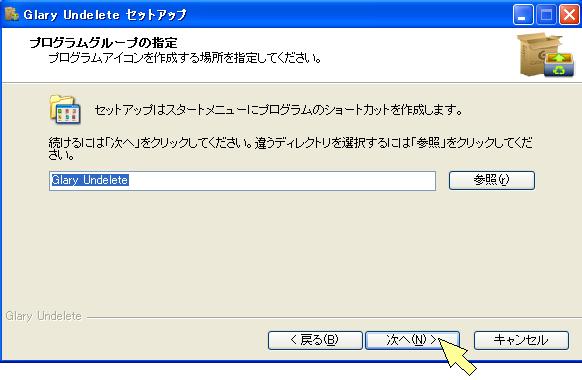Close the Glary Undelete setup window
Screen dimensions: 582x380
[x=569, y=15]
